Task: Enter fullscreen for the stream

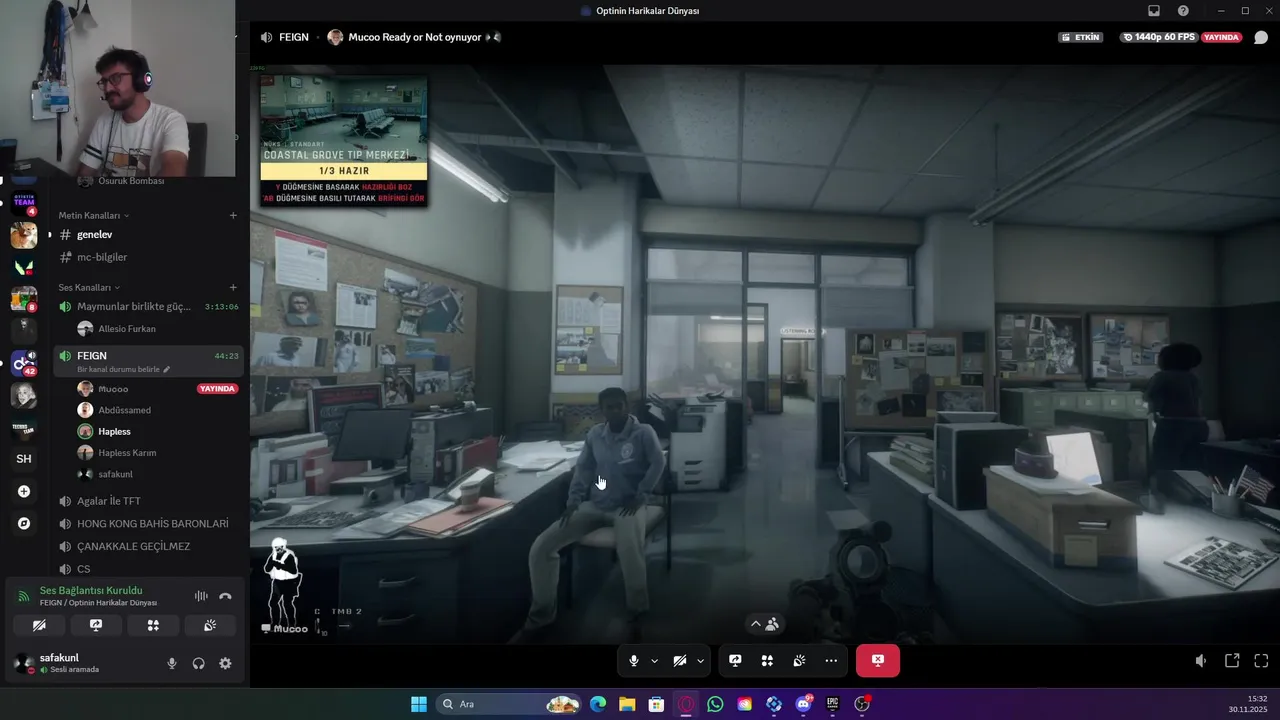Action: 1261,661
